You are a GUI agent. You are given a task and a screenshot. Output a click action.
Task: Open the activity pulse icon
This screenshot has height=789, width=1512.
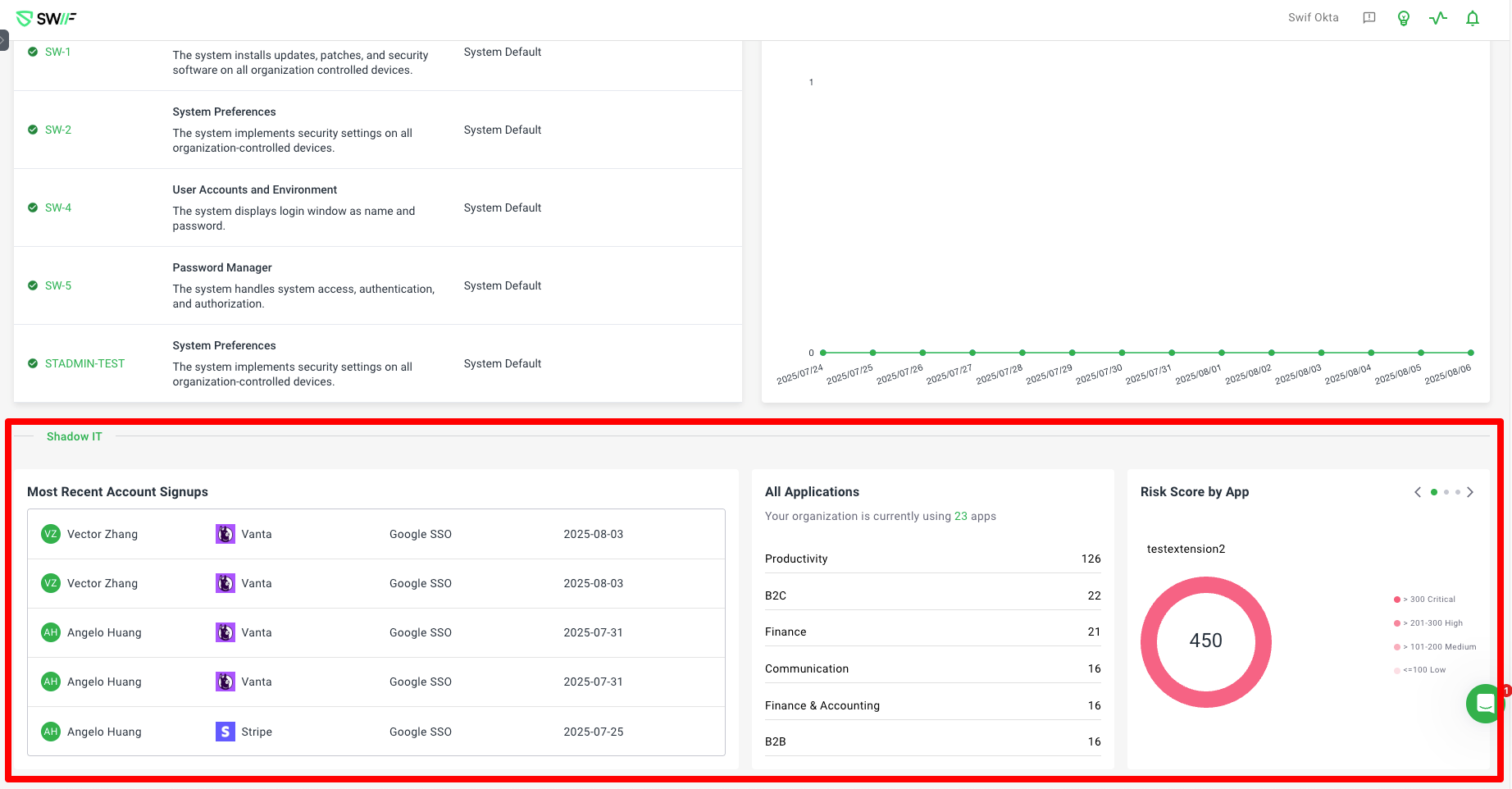(x=1437, y=18)
